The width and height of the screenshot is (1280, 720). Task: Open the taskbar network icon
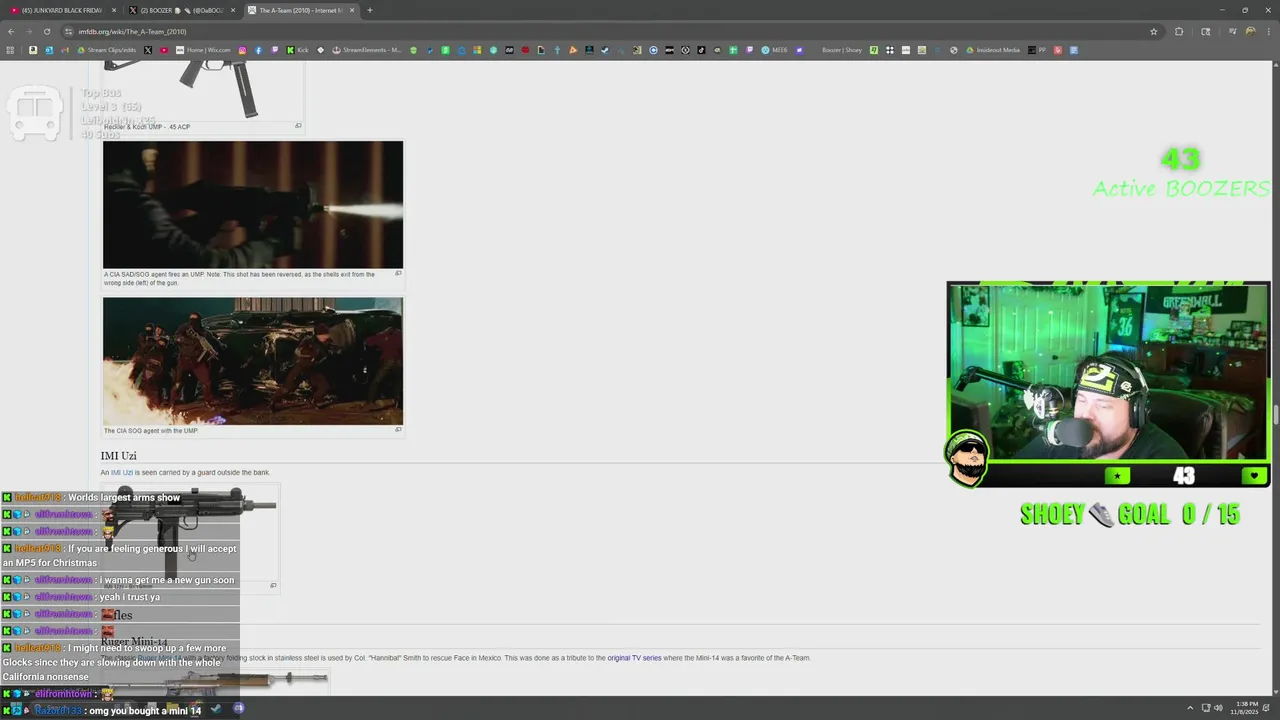click(1205, 708)
